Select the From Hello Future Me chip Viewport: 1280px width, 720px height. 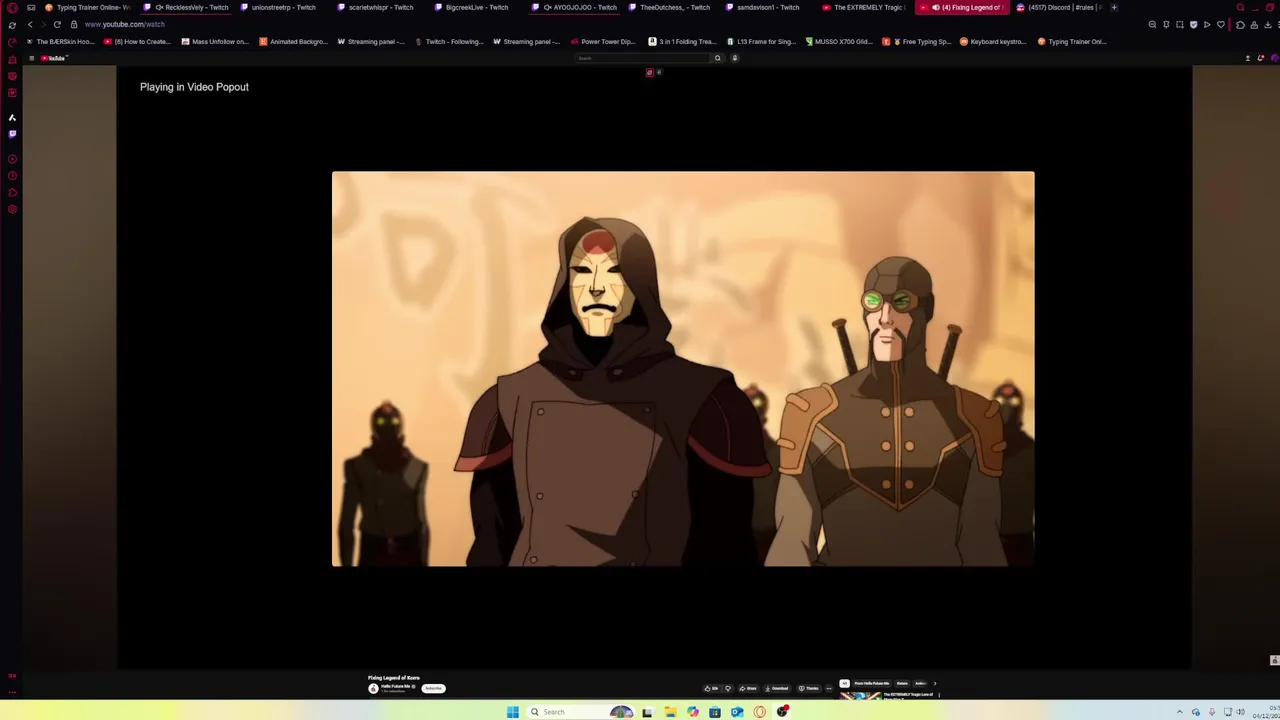[x=872, y=683]
